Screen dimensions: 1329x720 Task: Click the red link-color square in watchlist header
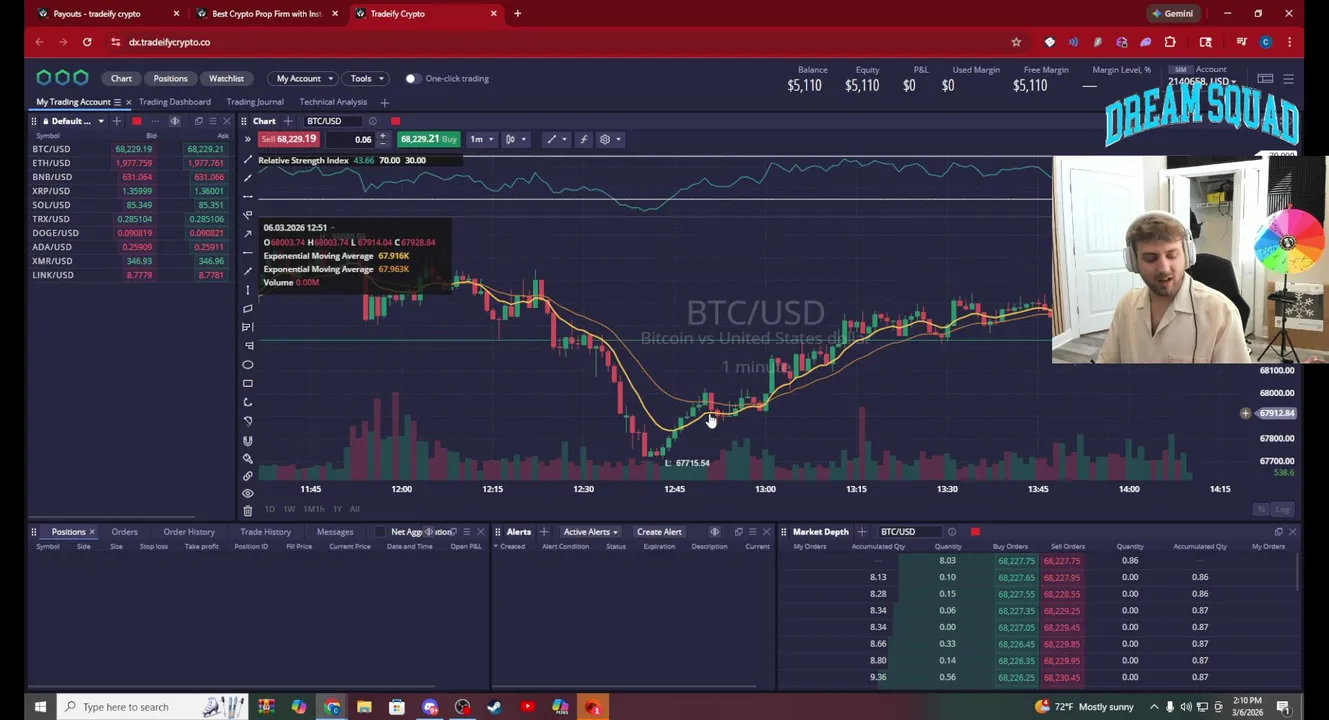point(136,121)
